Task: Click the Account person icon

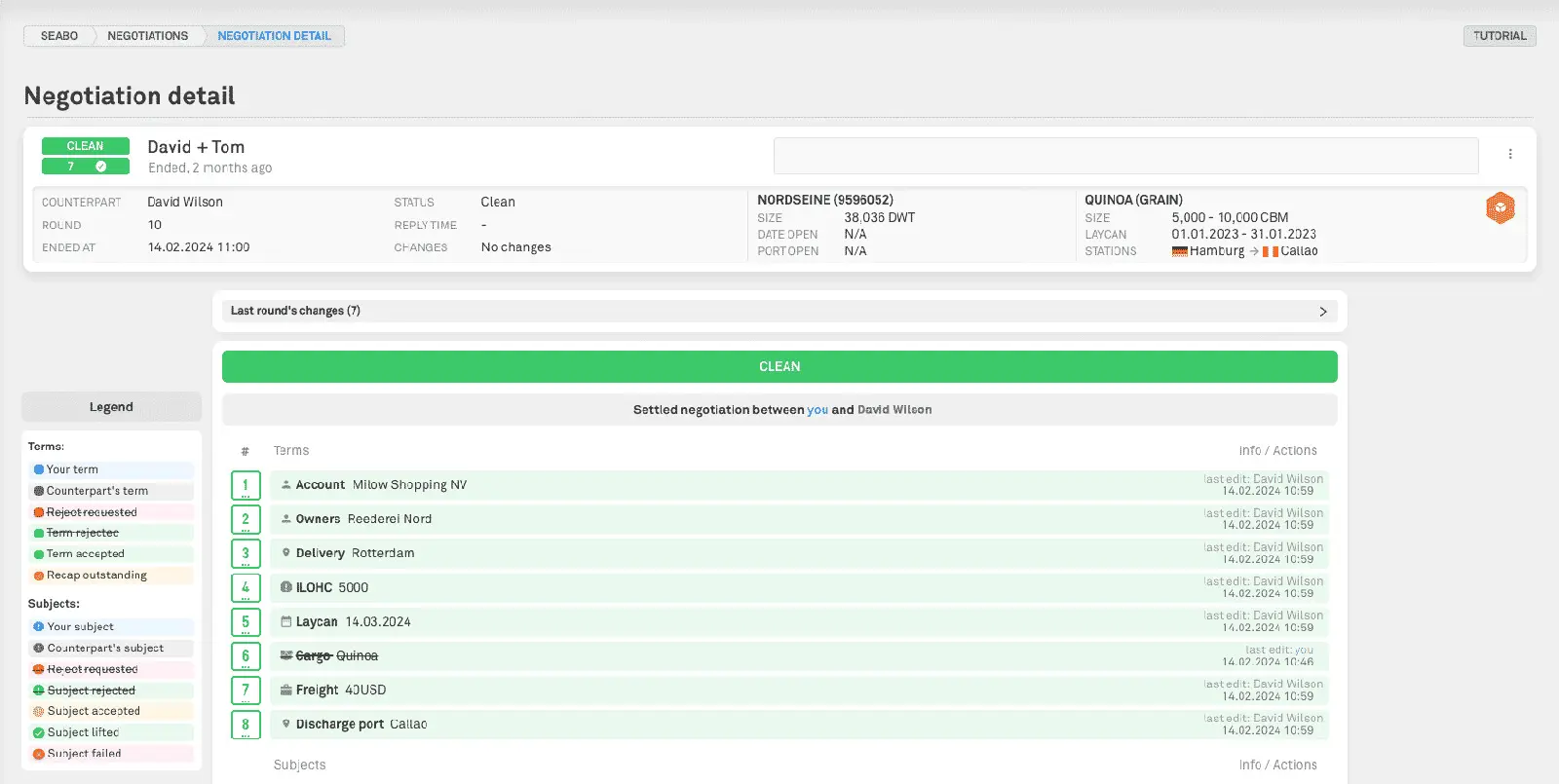Action: pos(285,484)
